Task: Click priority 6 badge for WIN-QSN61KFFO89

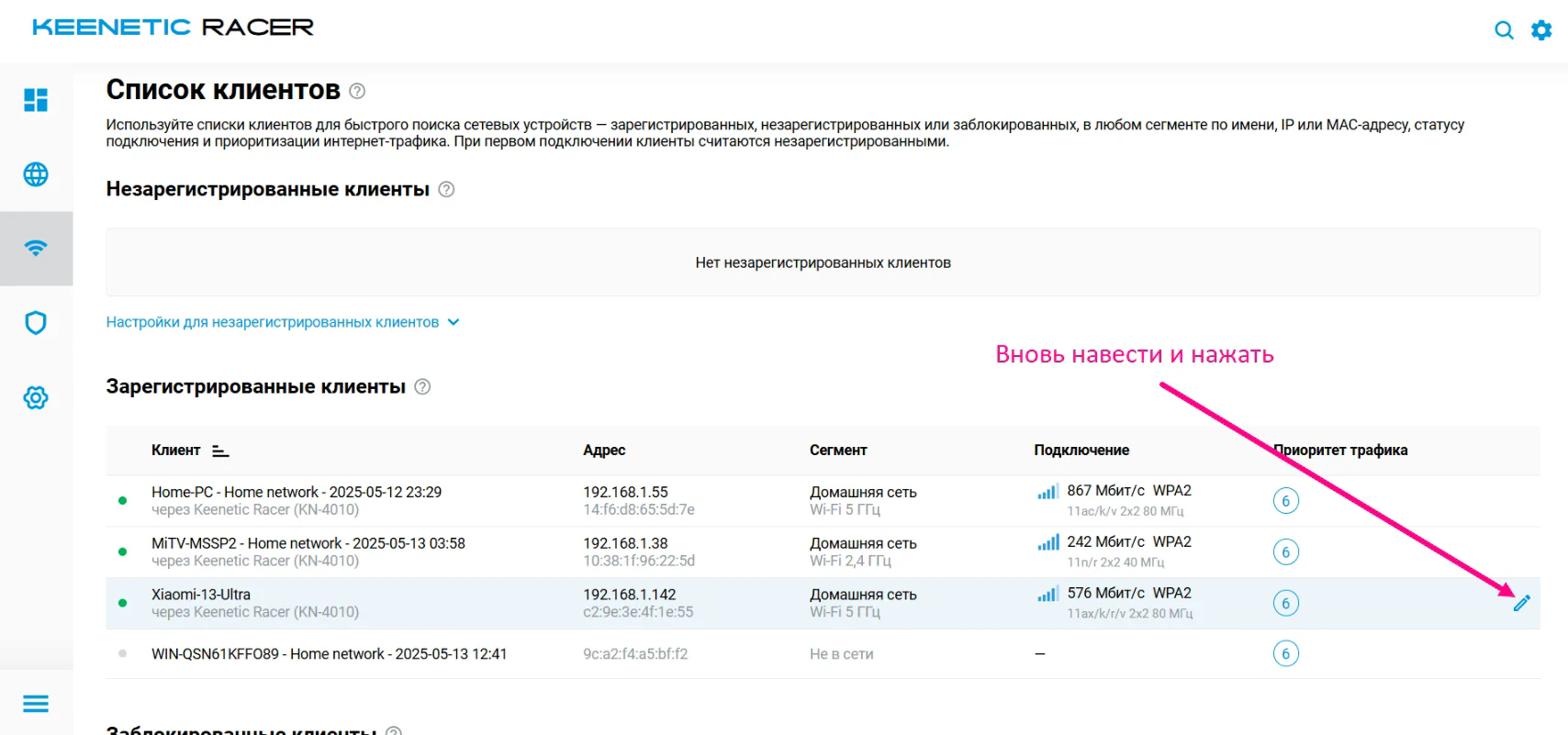Action: [x=1285, y=653]
